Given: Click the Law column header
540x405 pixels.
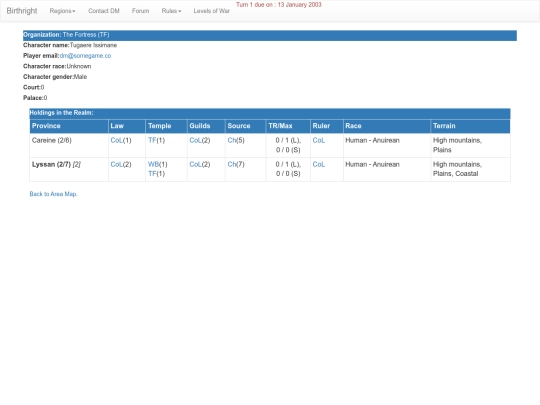Looking at the screenshot, I should 127,126.
